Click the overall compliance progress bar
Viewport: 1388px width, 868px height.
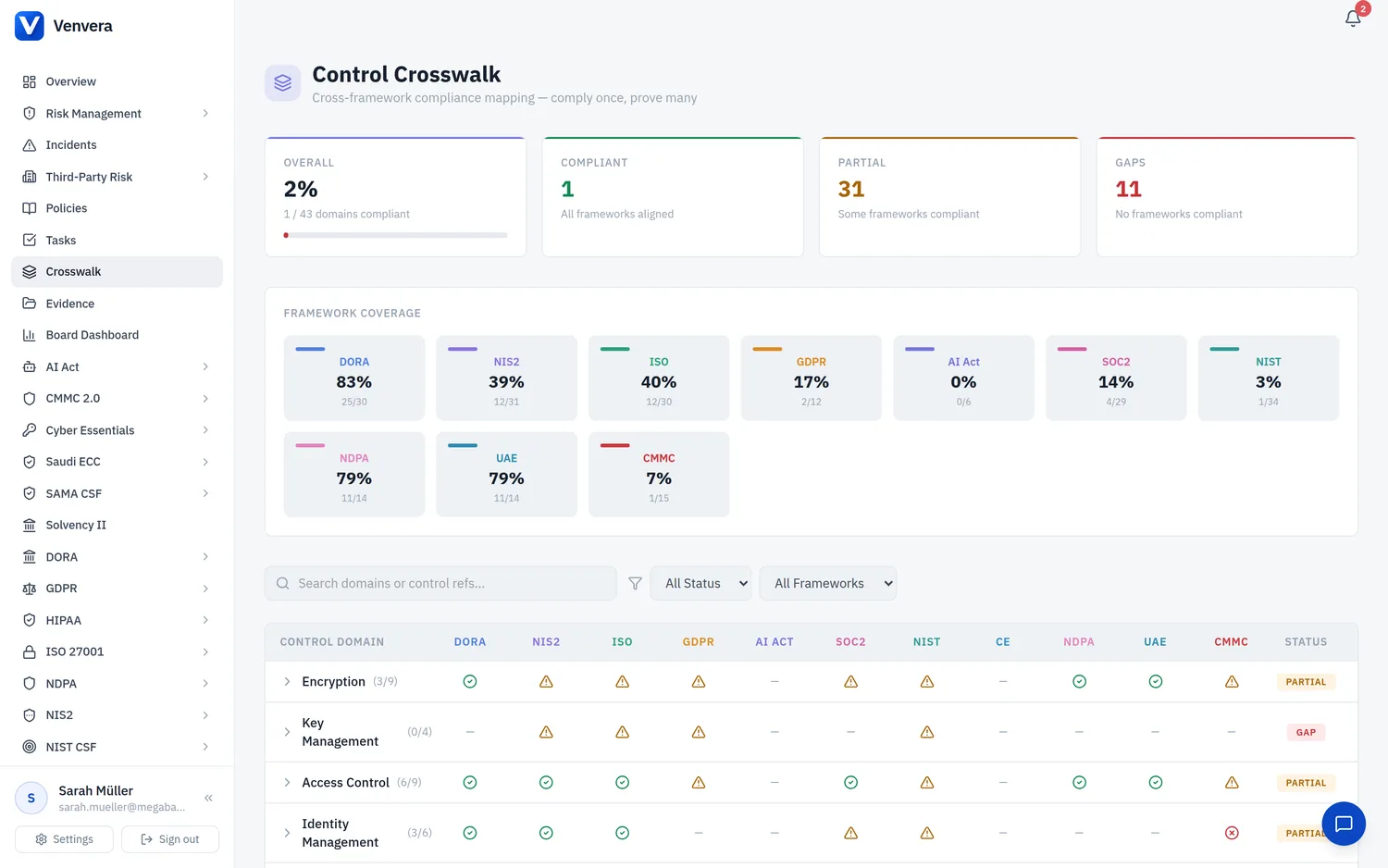click(x=395, y=235)
